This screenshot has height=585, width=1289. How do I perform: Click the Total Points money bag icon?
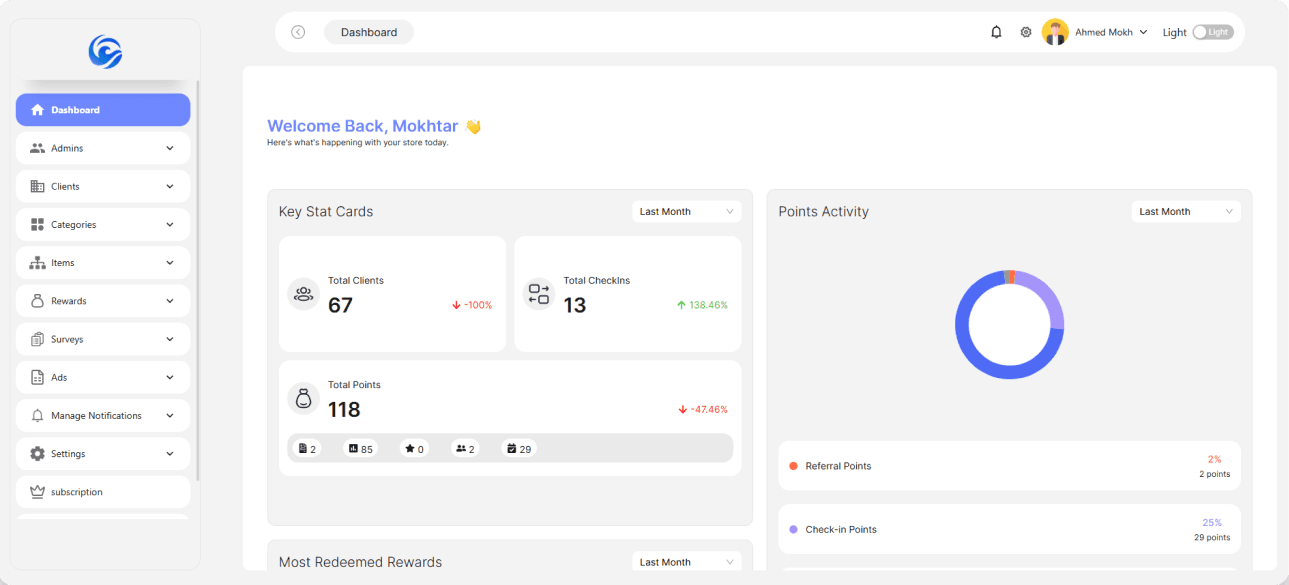coord(304,398)
